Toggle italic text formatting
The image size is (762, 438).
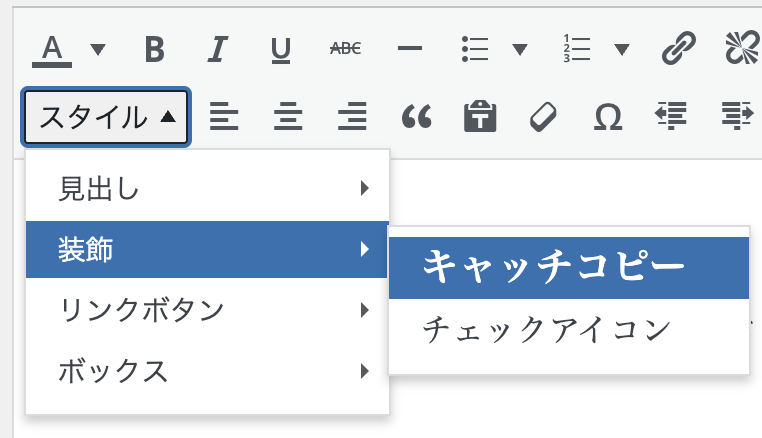tap(217, 49)
